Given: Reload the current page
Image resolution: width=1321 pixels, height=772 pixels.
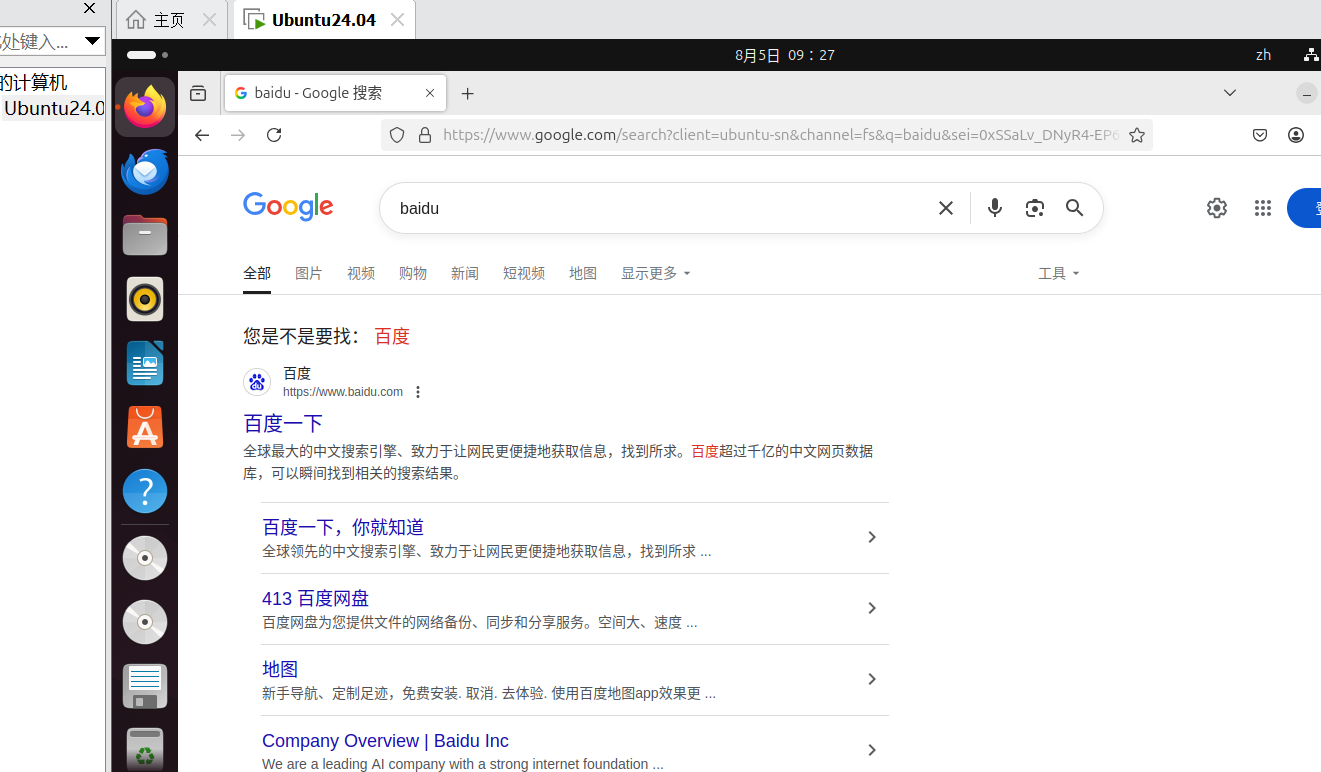Looking at the screenshot, I should (x=274, y=135).
